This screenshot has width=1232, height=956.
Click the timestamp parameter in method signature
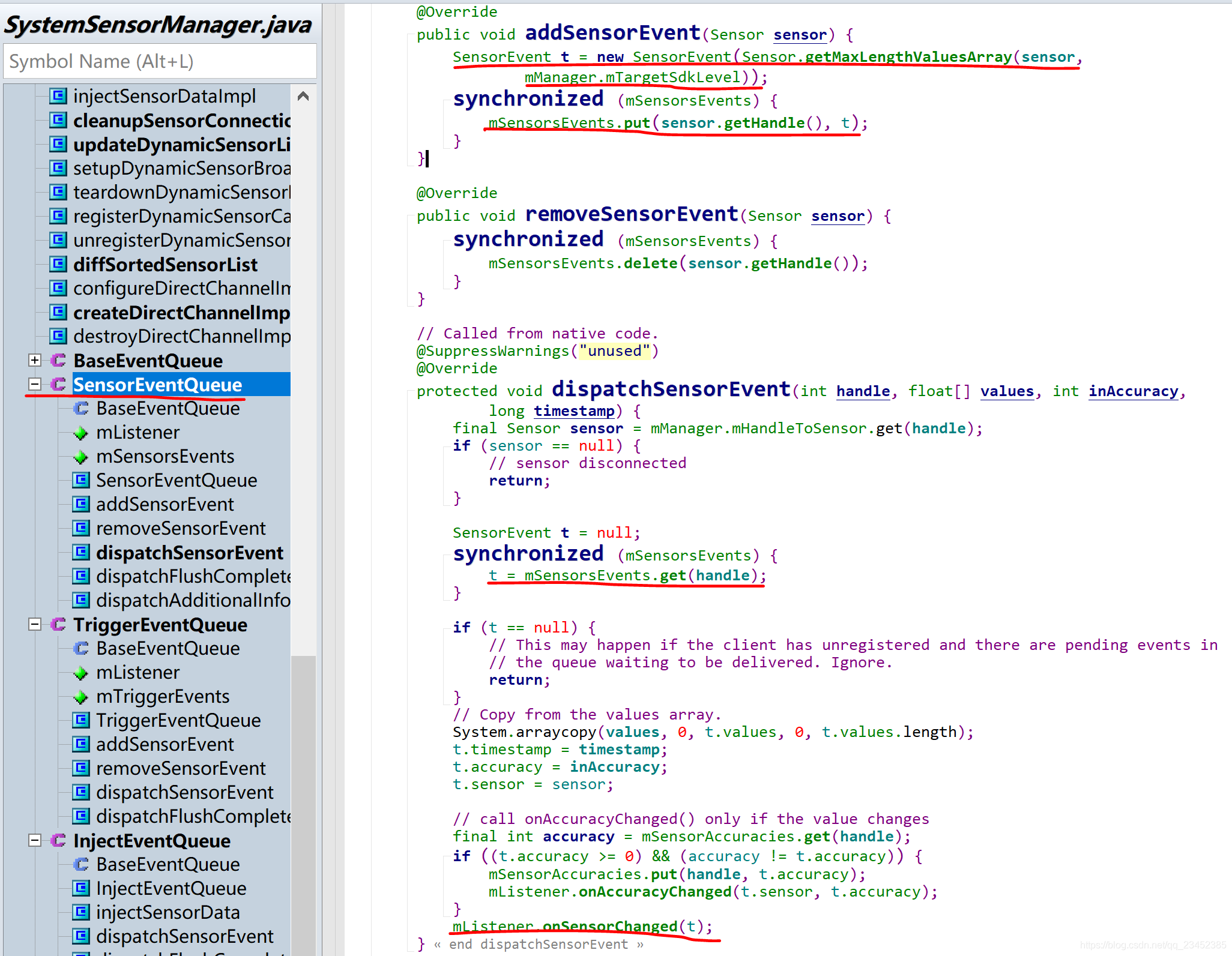coord(574,410)
